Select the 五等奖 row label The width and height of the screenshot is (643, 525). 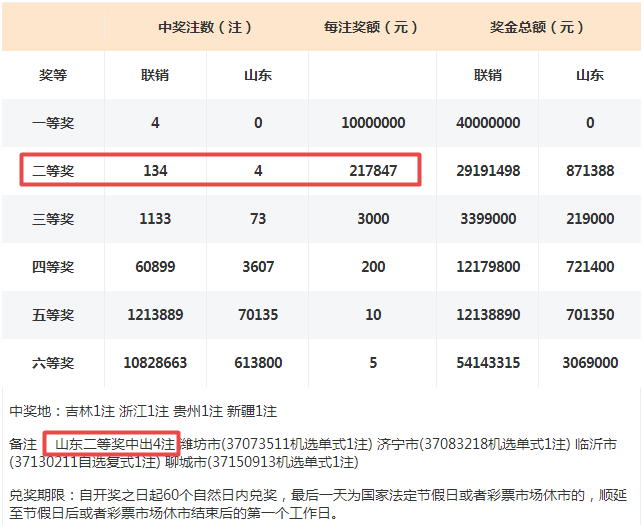pyautogui.click(x=53, y=315)
